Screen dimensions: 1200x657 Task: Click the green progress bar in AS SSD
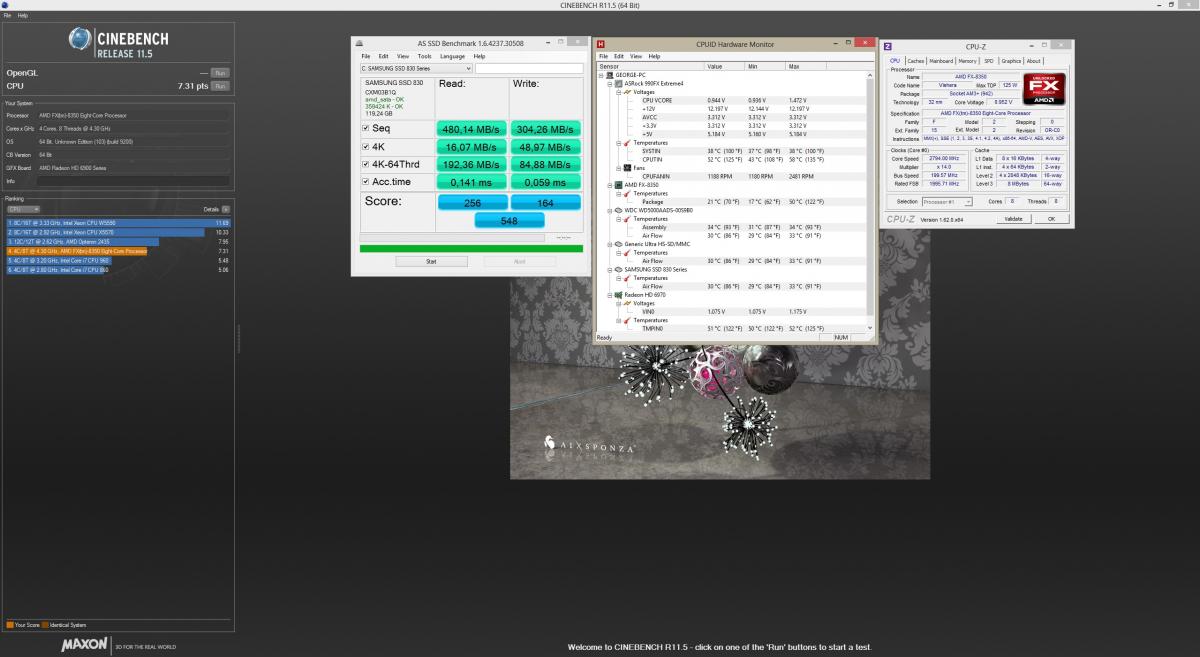coord(470,248)
